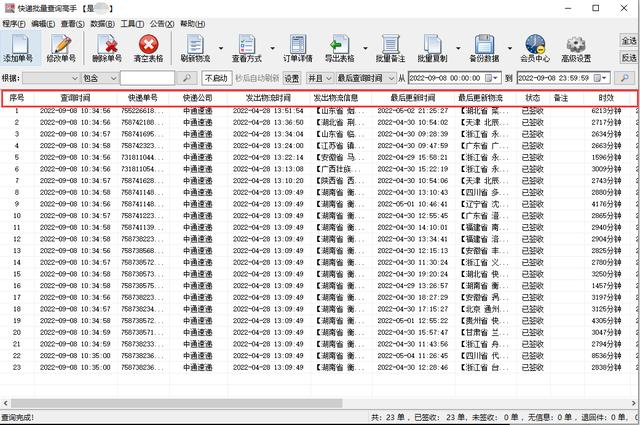Open the 工具(T) menu
The height and width of the screenshot is (425, 640).
[x=132, y=24]
